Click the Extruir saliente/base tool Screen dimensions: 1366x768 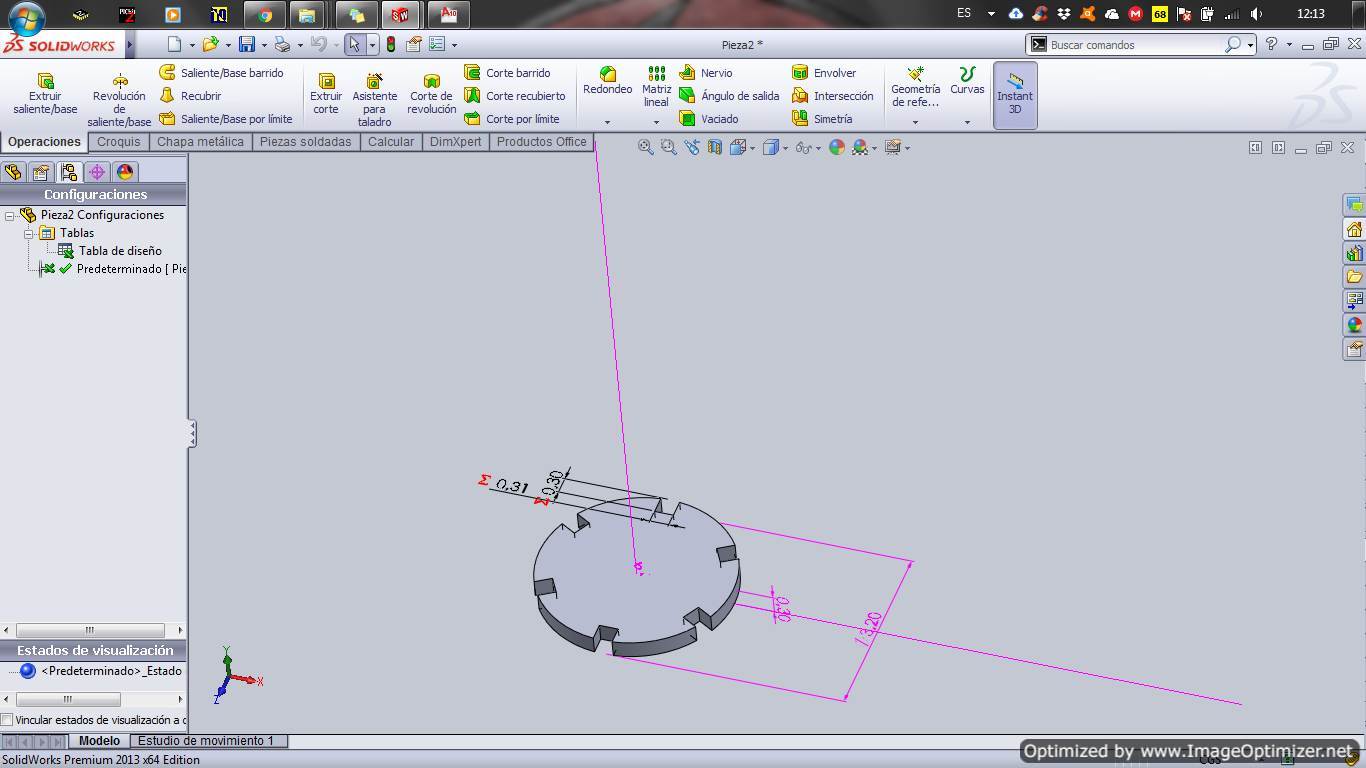click(45, 95)
